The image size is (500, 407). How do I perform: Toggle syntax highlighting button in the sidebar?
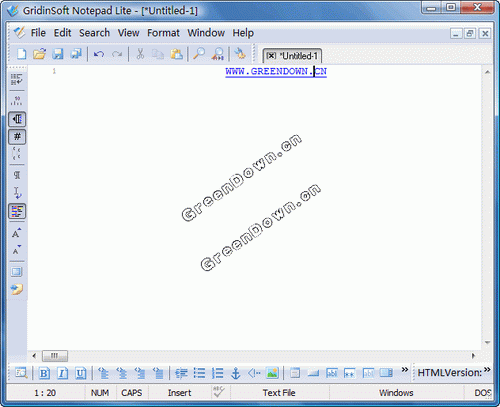(x=17, y=211)
